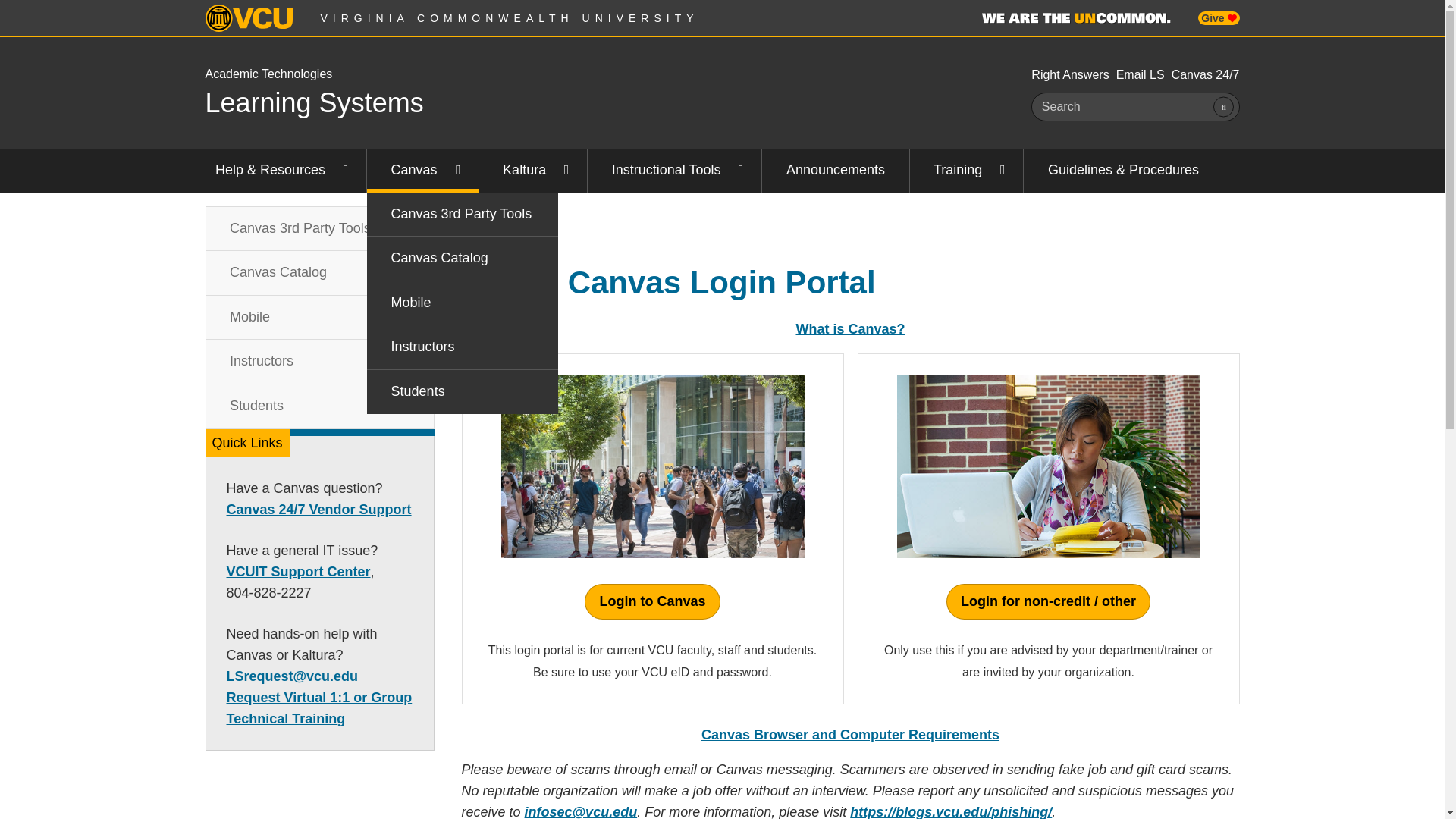Viewport: 1456px width, 819px height.
Task: Open the Canvas 24/7 header link
Action: point(1205,75)
